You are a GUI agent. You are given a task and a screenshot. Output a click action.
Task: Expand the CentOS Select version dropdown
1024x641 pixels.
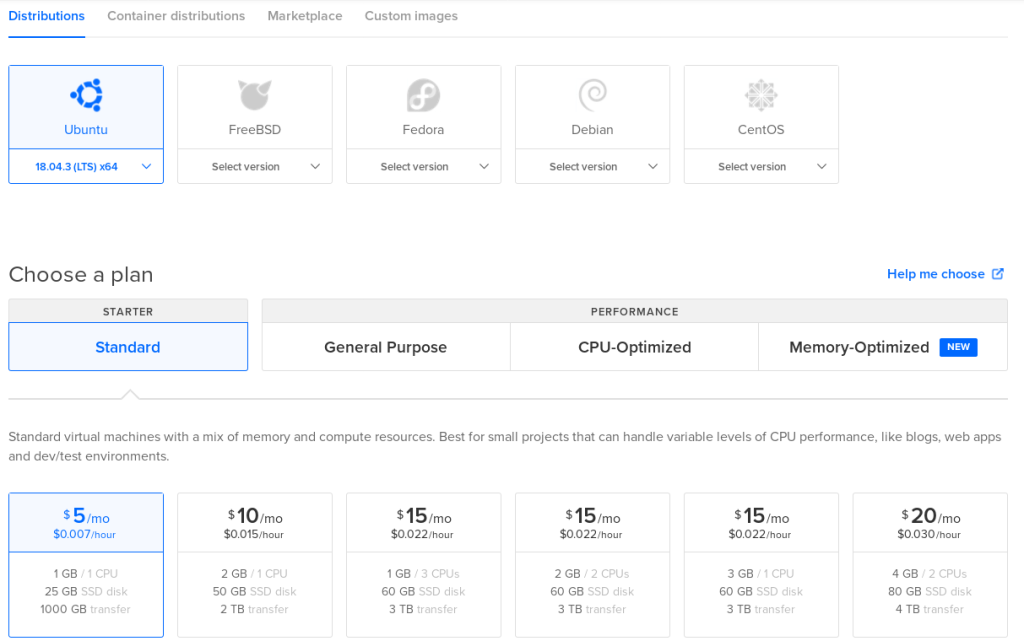coord(761,167)
